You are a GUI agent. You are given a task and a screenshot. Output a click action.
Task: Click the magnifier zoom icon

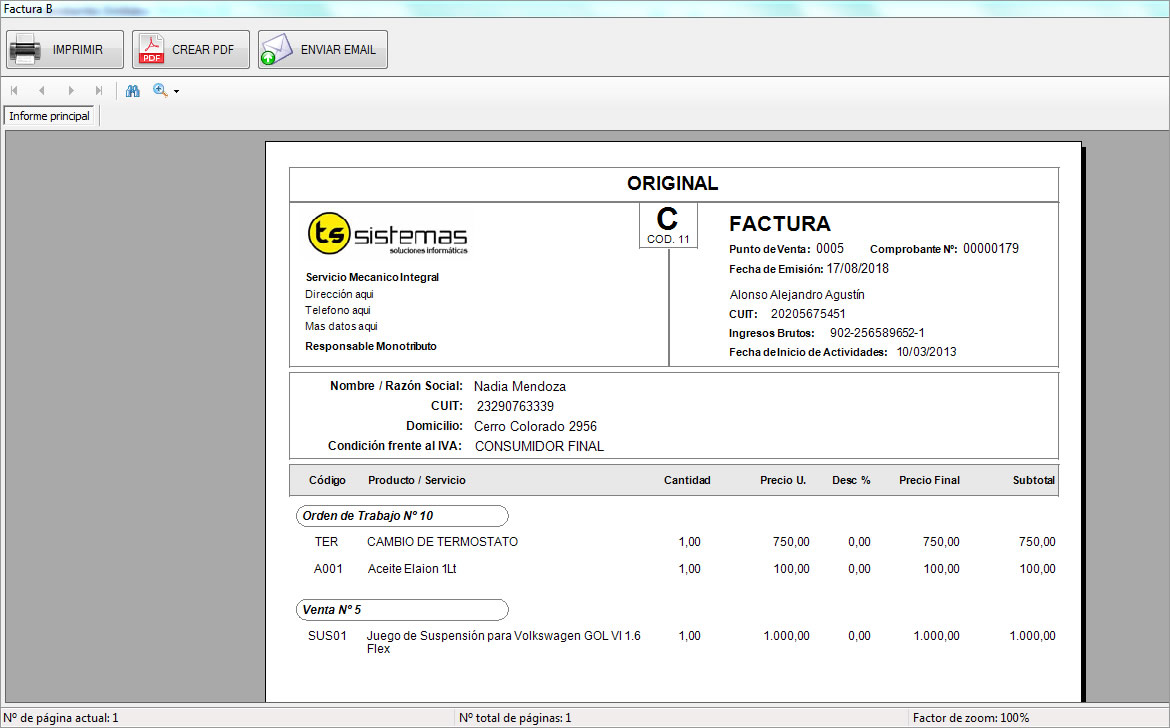click(160, 90)
